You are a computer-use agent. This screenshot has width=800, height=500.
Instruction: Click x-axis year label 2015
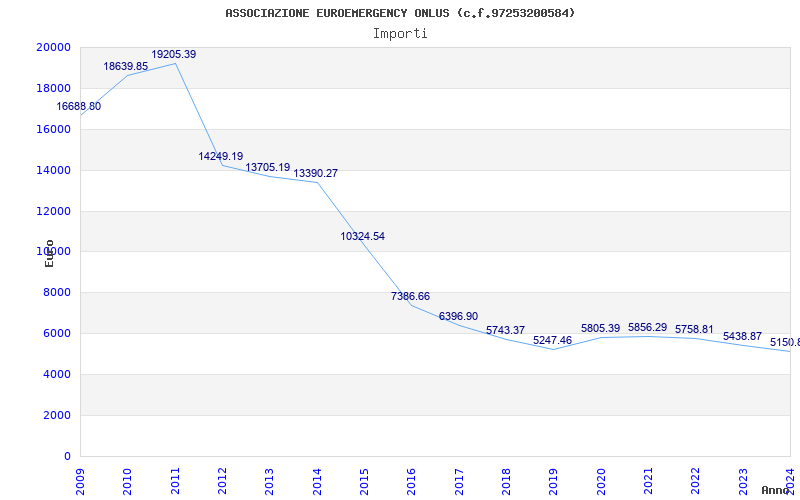click(364, 480)
